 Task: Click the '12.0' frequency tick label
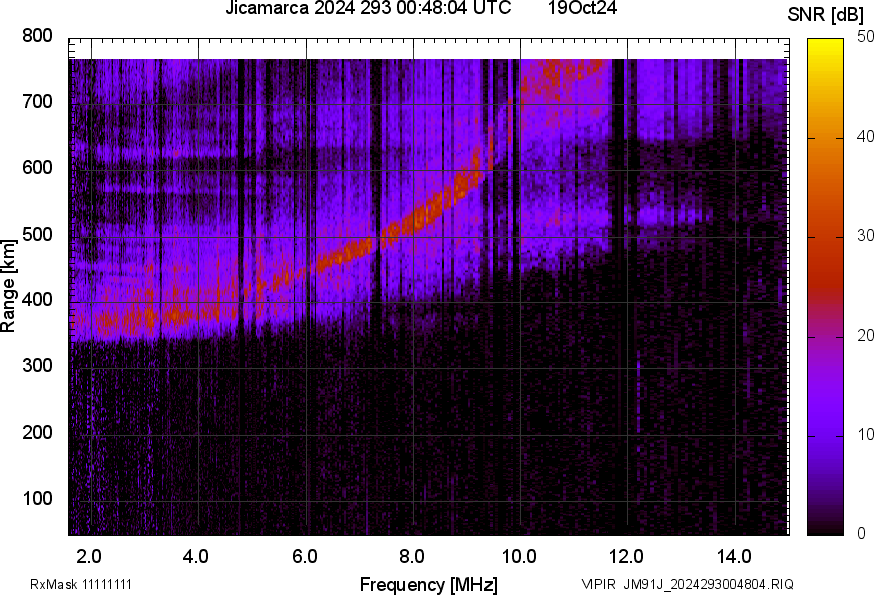627,557
